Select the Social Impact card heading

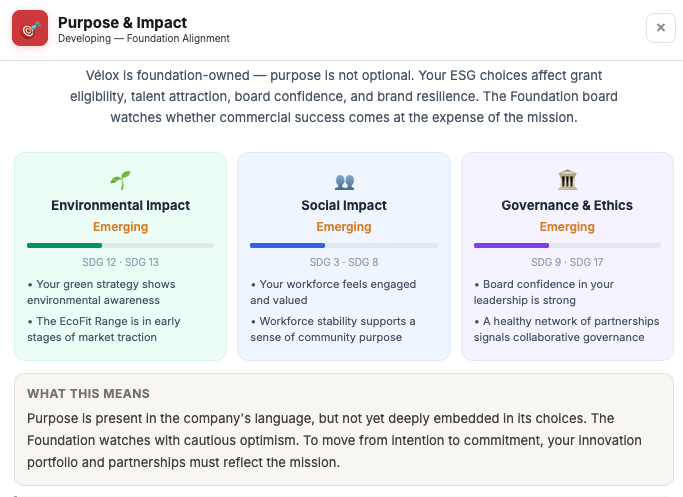(x=344, y=205)
